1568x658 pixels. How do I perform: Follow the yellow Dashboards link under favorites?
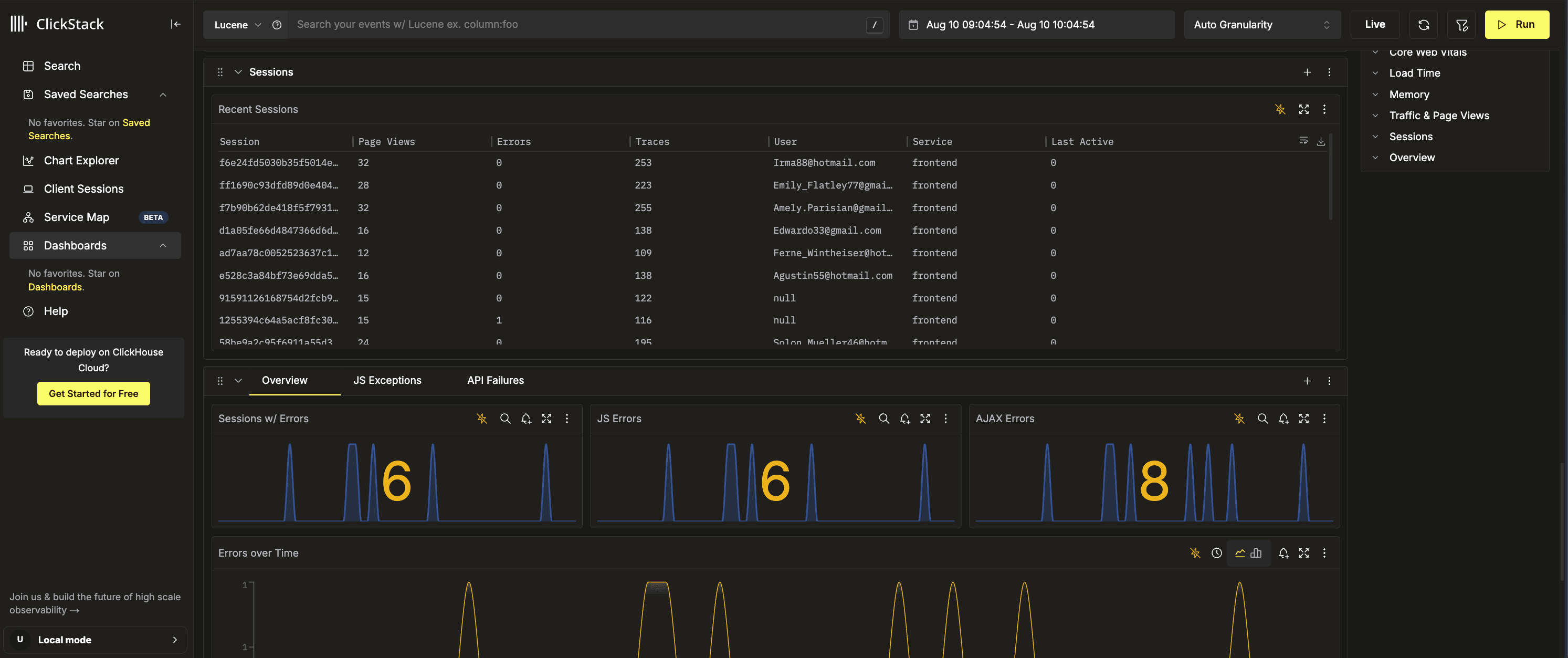[x=55, y=287]
